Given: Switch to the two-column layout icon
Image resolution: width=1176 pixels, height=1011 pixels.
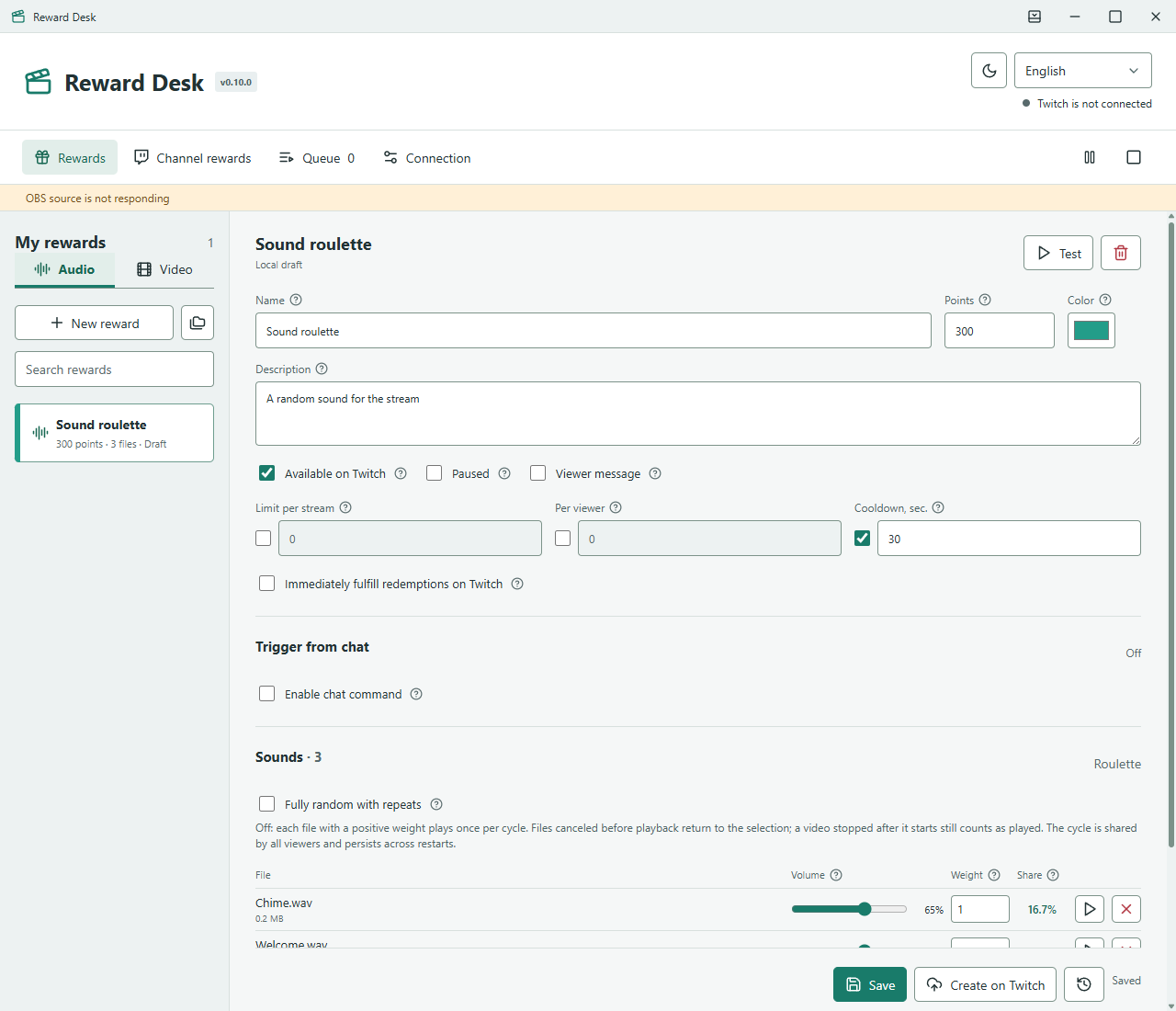Looking at the screenshot, I should pyautogui.click(x=1090, y=157).
